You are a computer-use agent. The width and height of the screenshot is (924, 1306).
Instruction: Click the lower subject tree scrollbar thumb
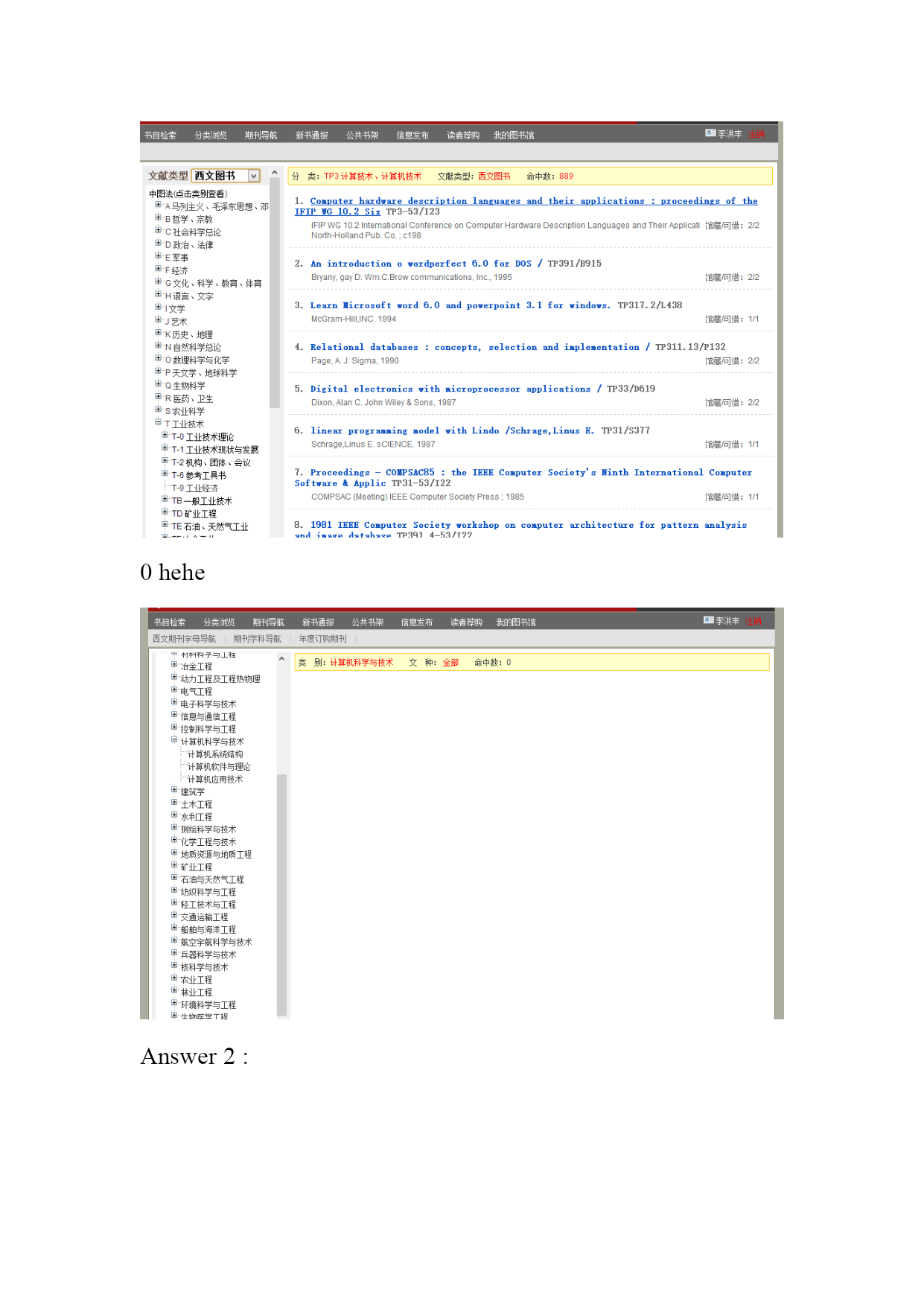point(281,894)
